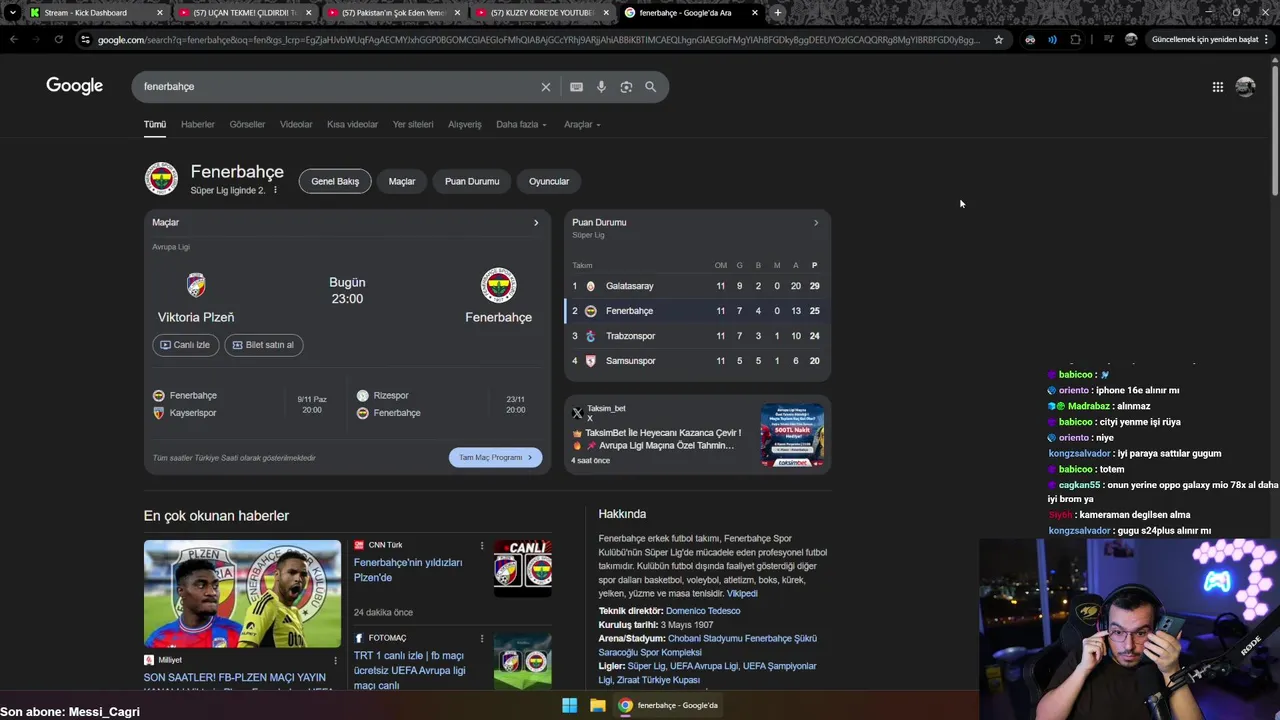Bookmark this page with the star icon
Screen dimensions: 1280x720
[x=998, y=40]
